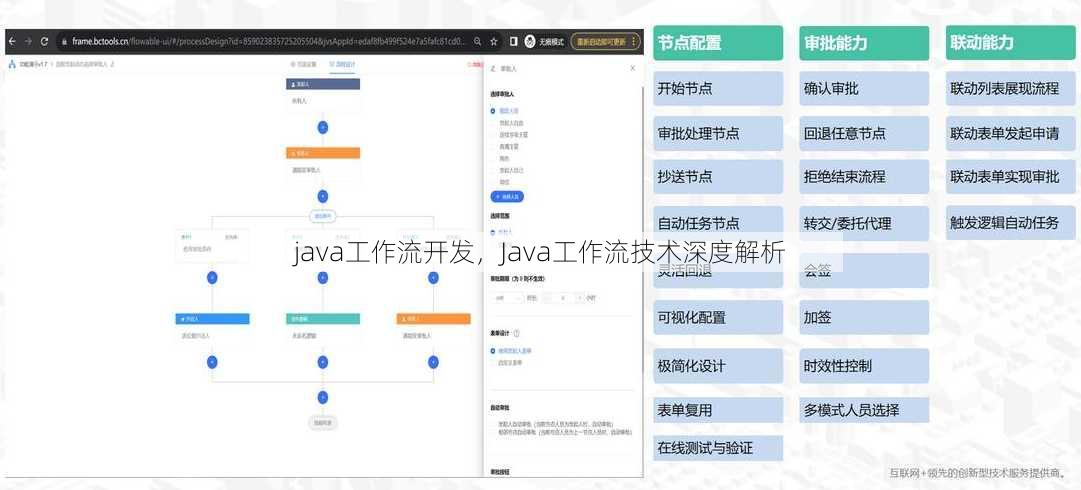
Task: Add a node just above the end node
Action: point(323,398)
